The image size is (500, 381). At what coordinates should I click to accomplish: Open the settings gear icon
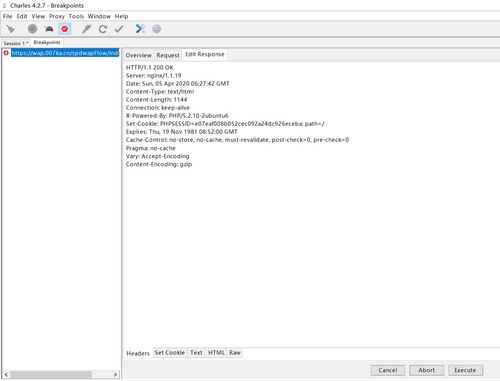click(157, 29)
